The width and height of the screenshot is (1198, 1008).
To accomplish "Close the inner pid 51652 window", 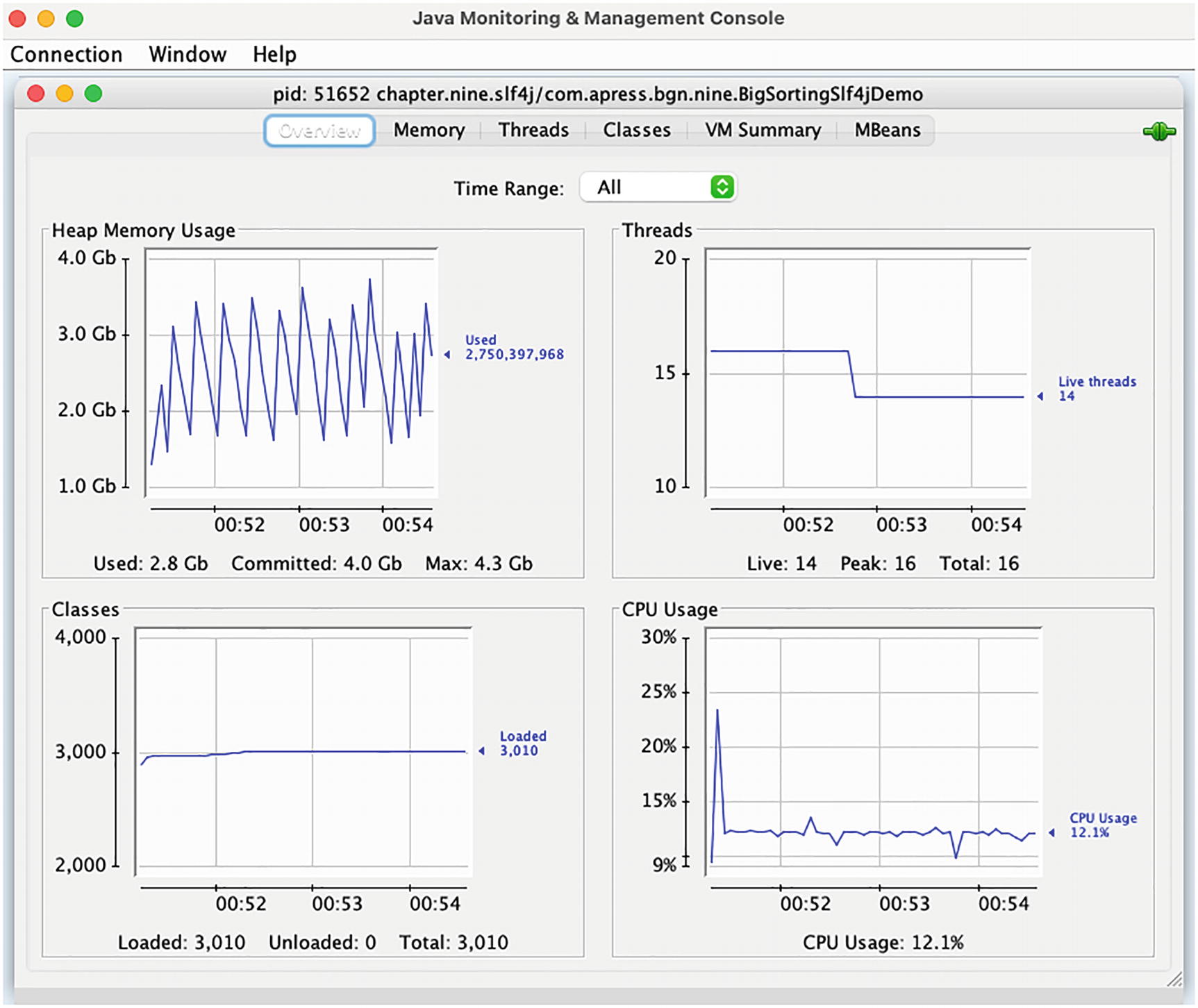I will [36, 93].
